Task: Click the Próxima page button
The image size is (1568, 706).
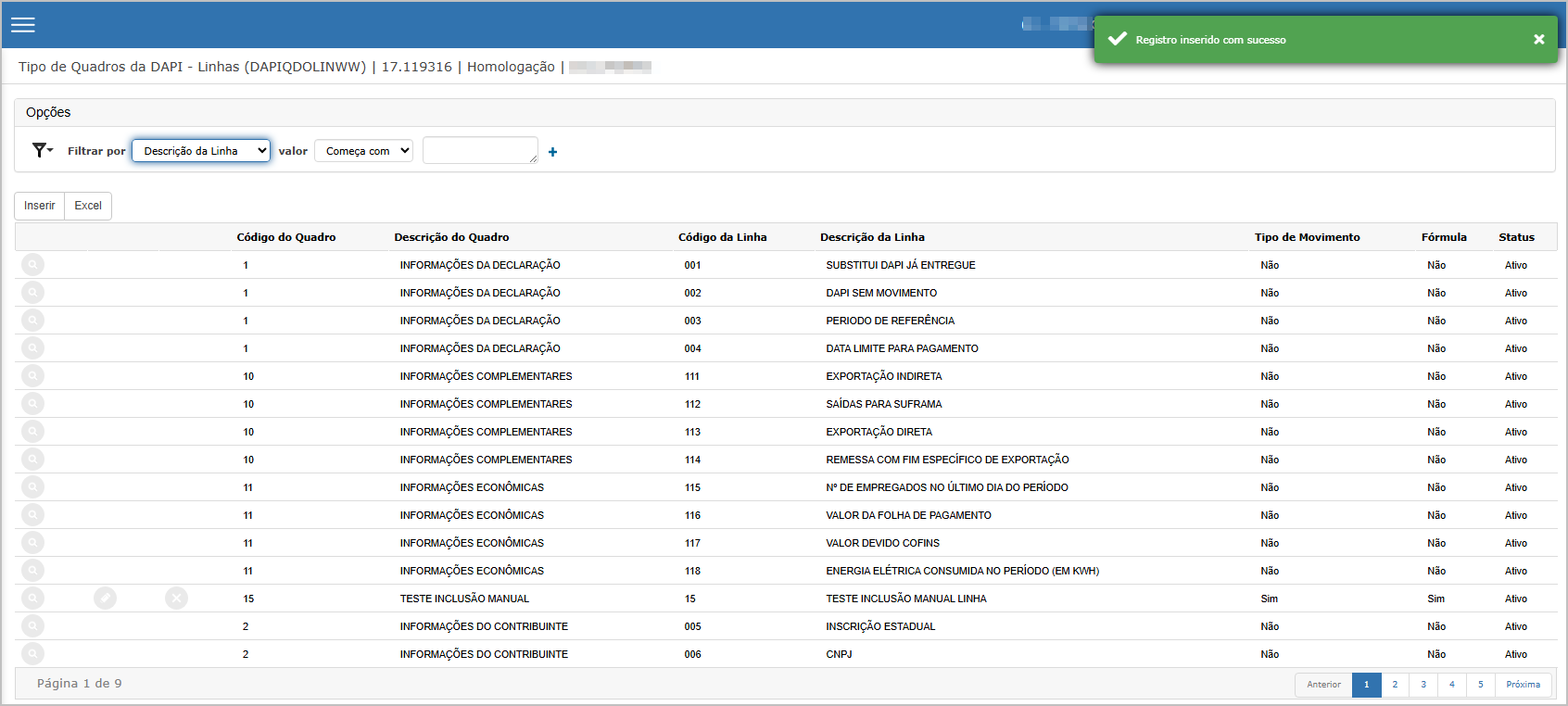Action: [1523, 685]
